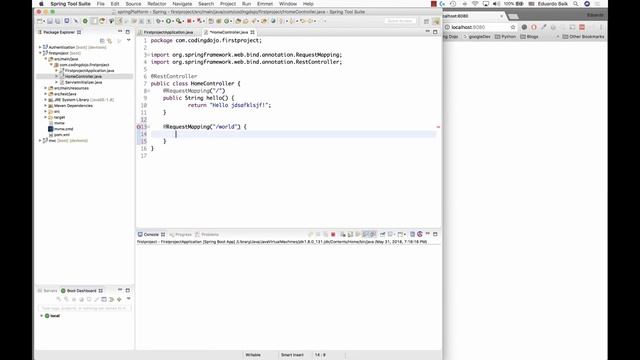Image resolution: width=640 pixels, height=360 pixels.
Task: Click the Save toolbar icon
Action: pyautogui.click(x=50, y=21)
